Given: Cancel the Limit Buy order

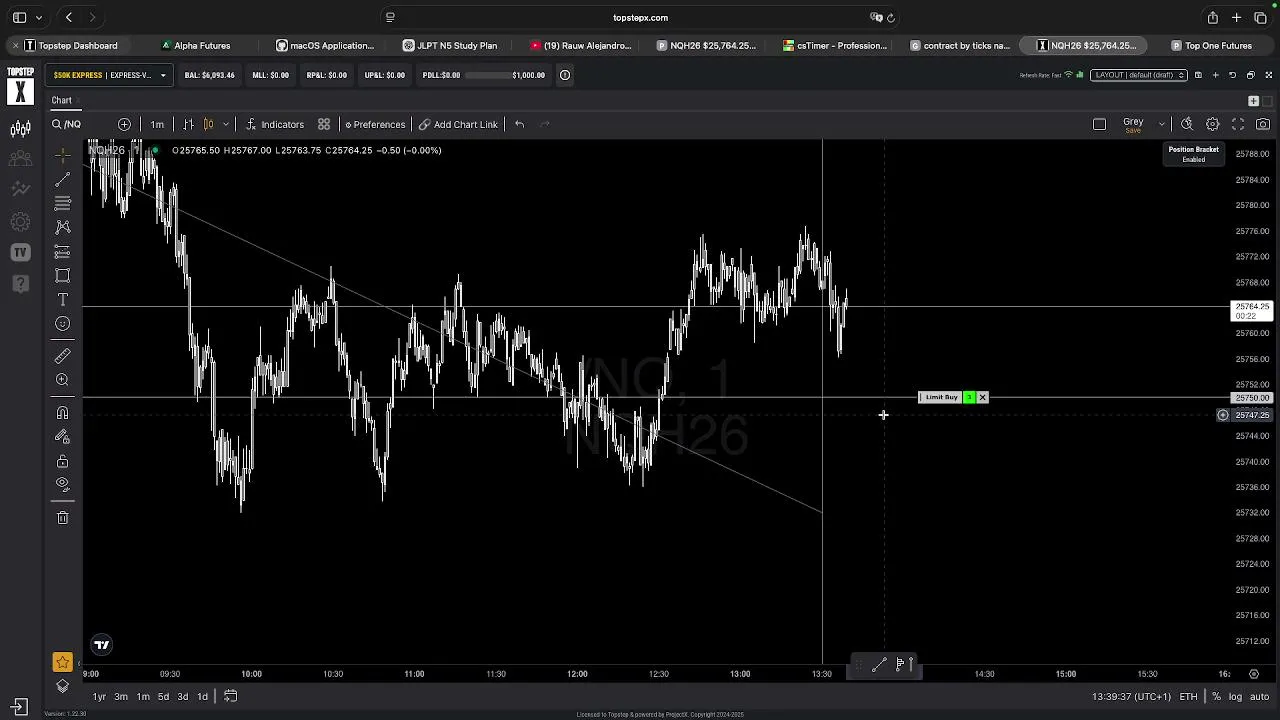Looking at the screenshot, I should [x=982, y=397].
